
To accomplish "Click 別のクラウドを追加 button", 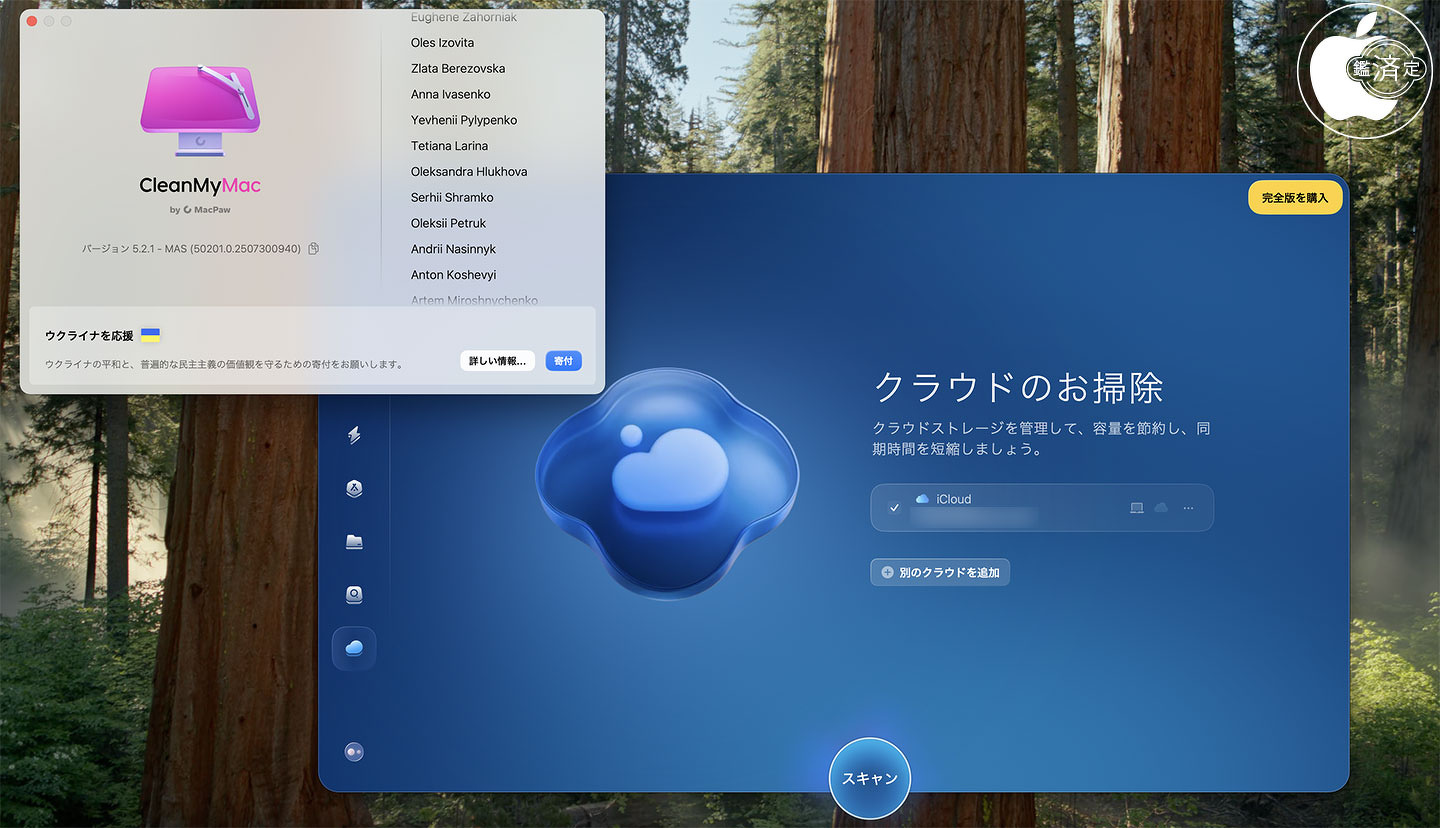I will point(940,572).
